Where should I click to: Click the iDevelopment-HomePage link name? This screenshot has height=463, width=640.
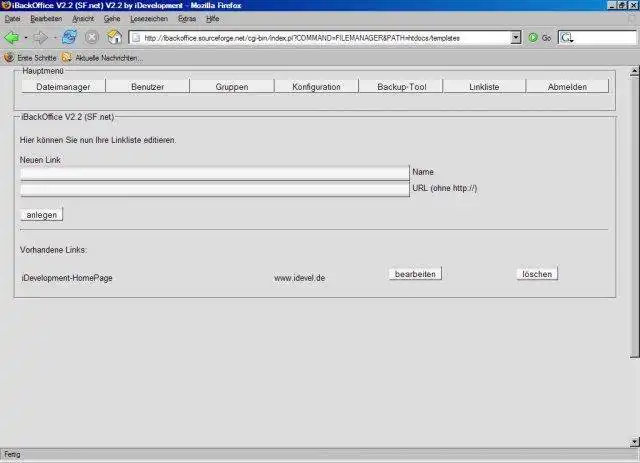[67, 278]
